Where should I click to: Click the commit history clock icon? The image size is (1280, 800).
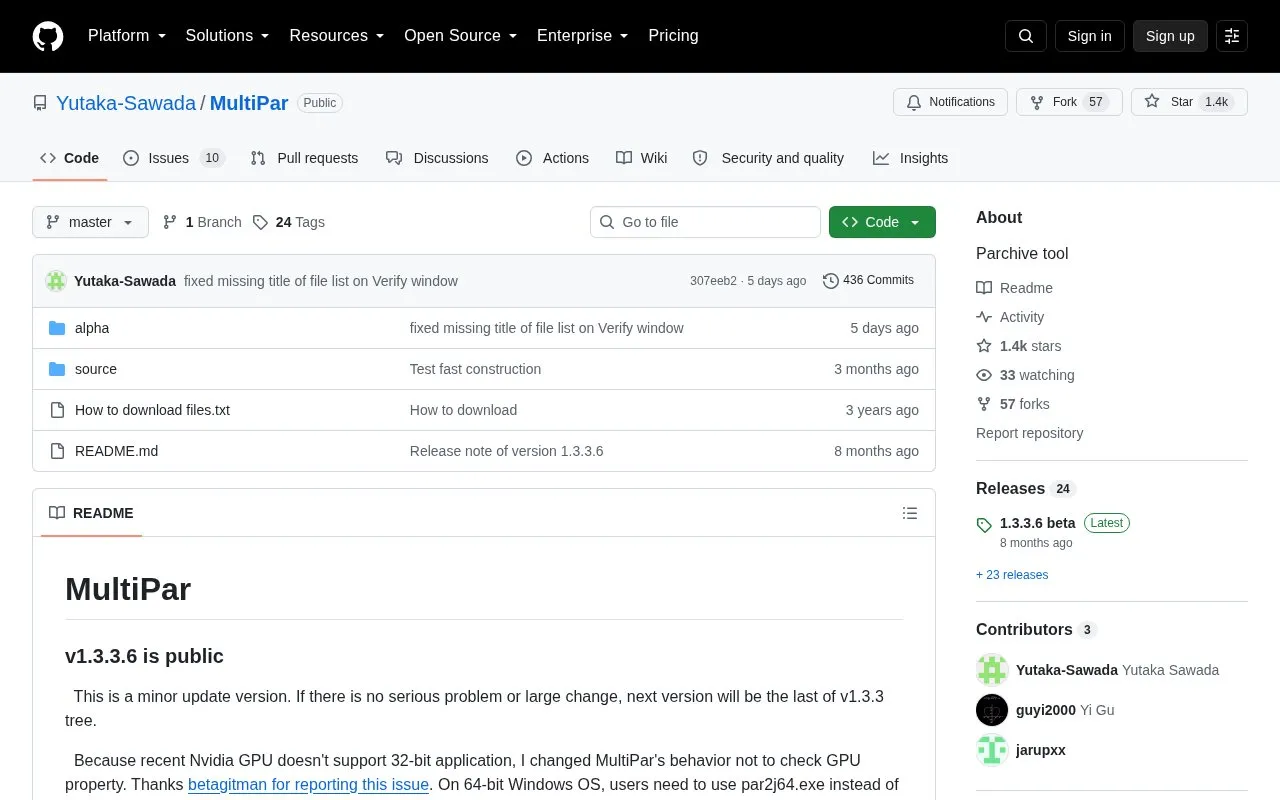[x=830, y=281]
